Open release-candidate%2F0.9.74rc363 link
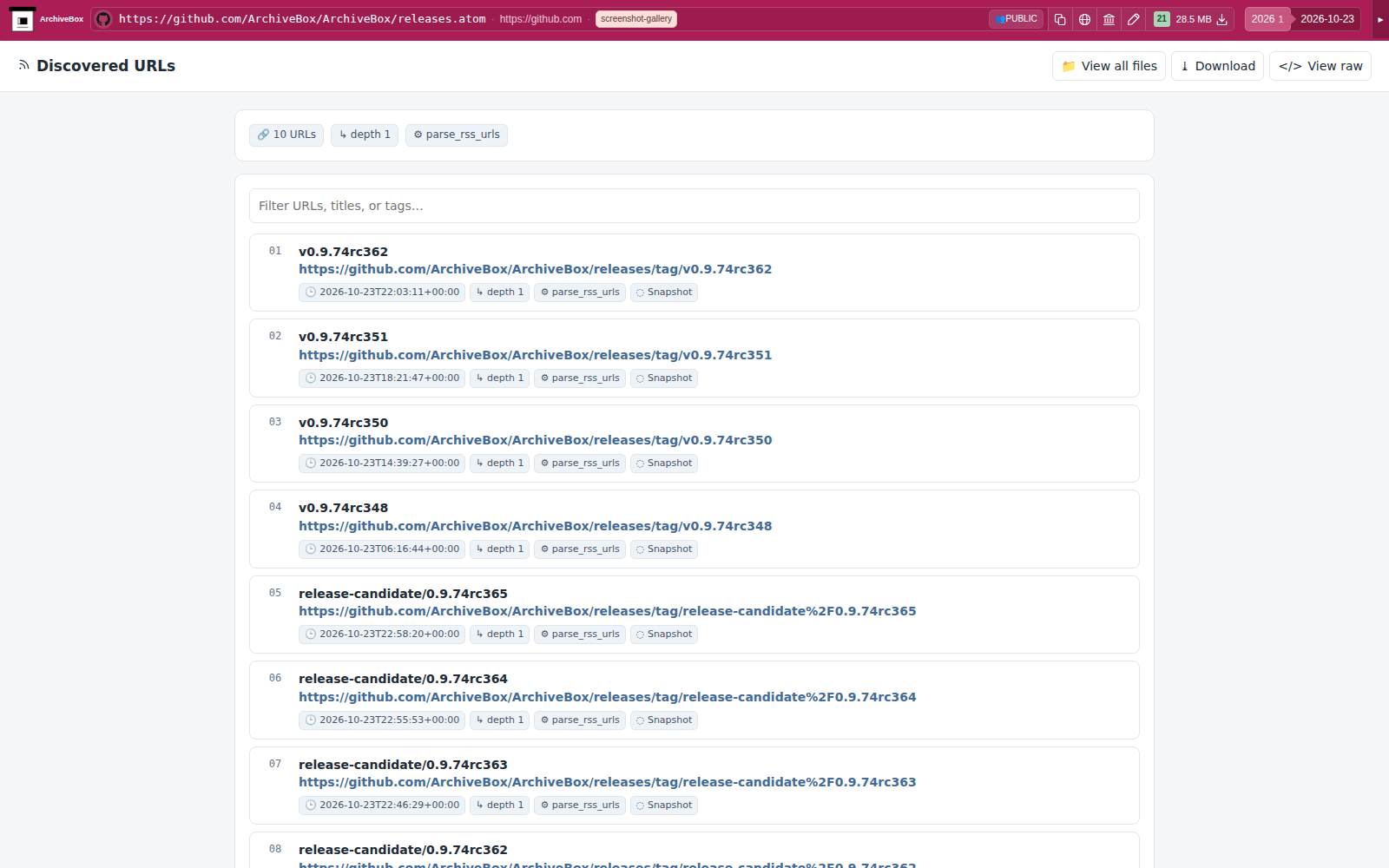The image size is (1389, 868). pyautogui.click(x=608, y=782)
